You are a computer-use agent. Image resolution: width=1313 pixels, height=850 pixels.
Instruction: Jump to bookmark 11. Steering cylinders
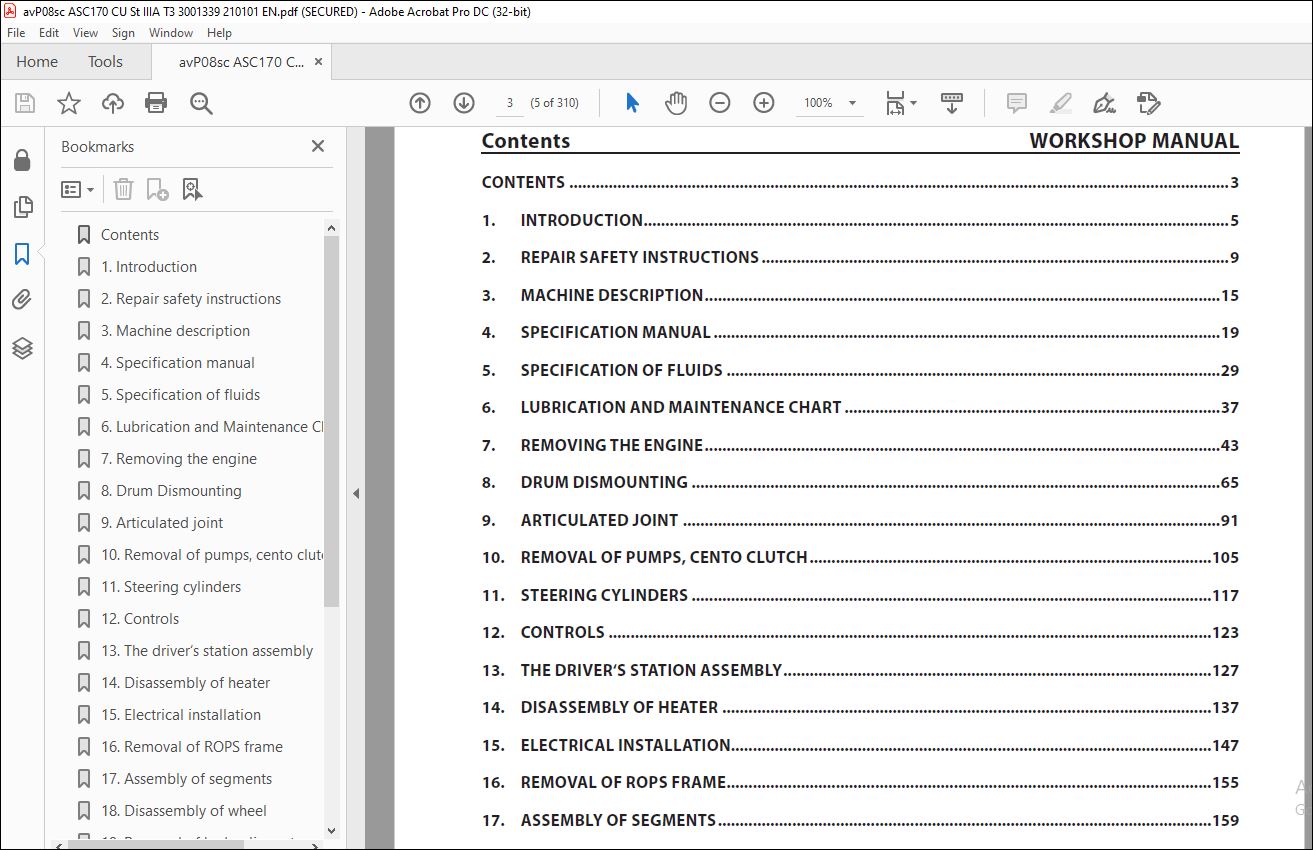click(171, 587)
